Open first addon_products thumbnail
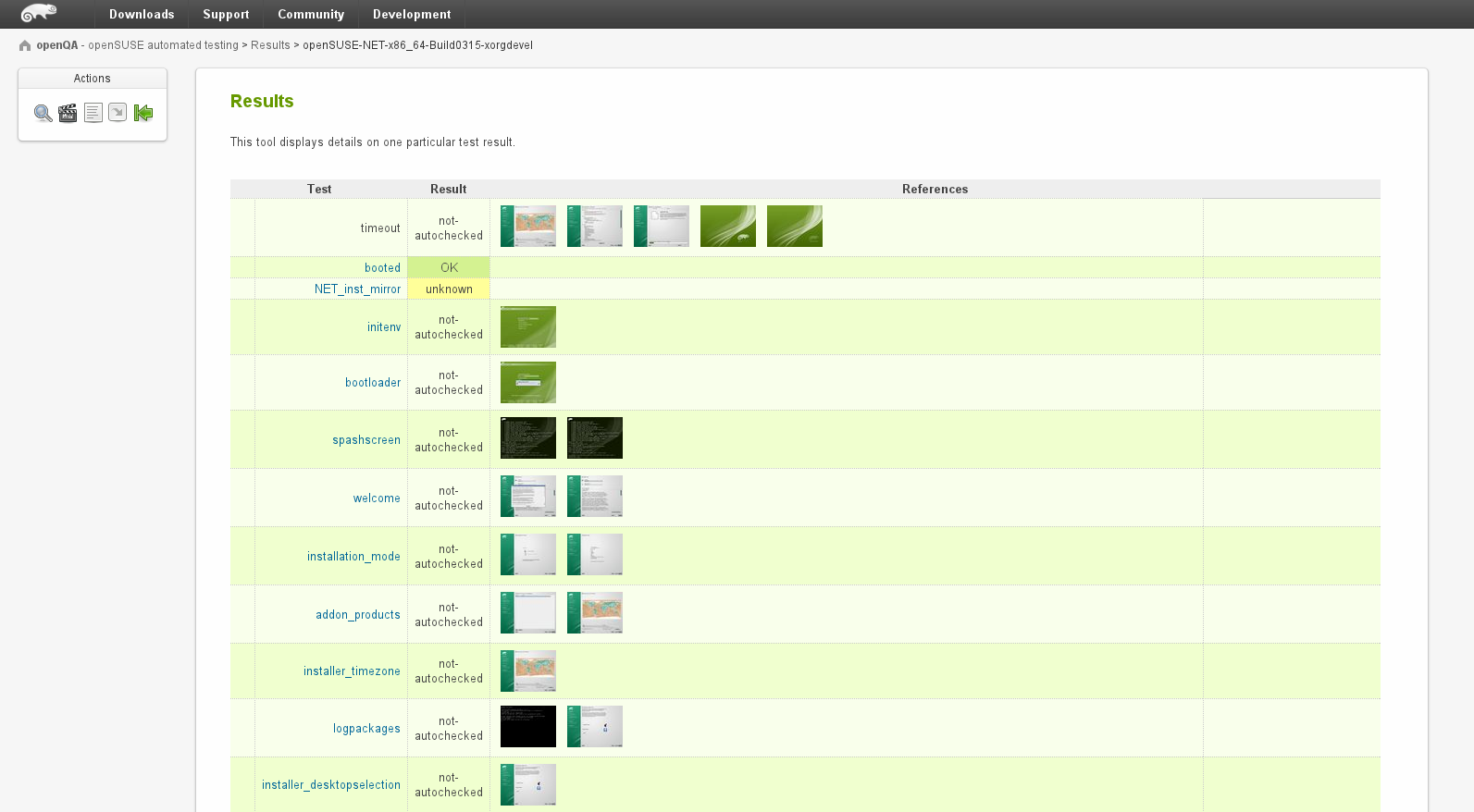Viewport: 1474px width, 812px height. click(528, 613)
